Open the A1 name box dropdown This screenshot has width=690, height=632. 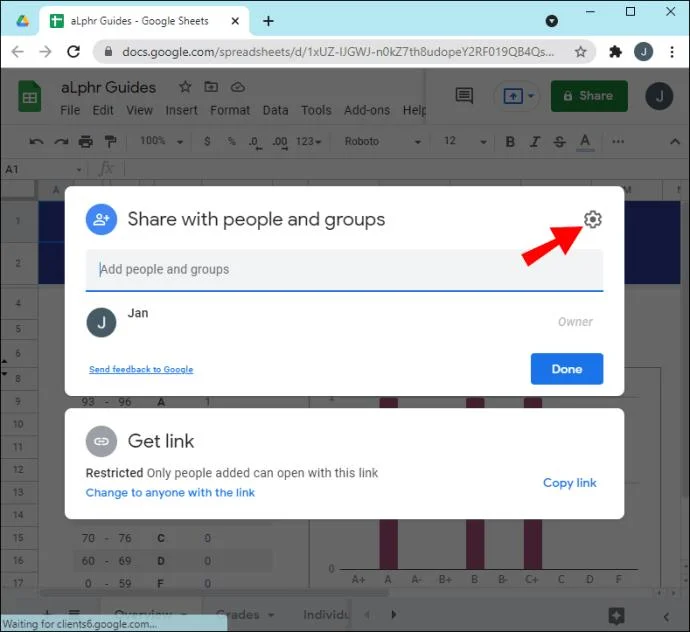[79, 169]
